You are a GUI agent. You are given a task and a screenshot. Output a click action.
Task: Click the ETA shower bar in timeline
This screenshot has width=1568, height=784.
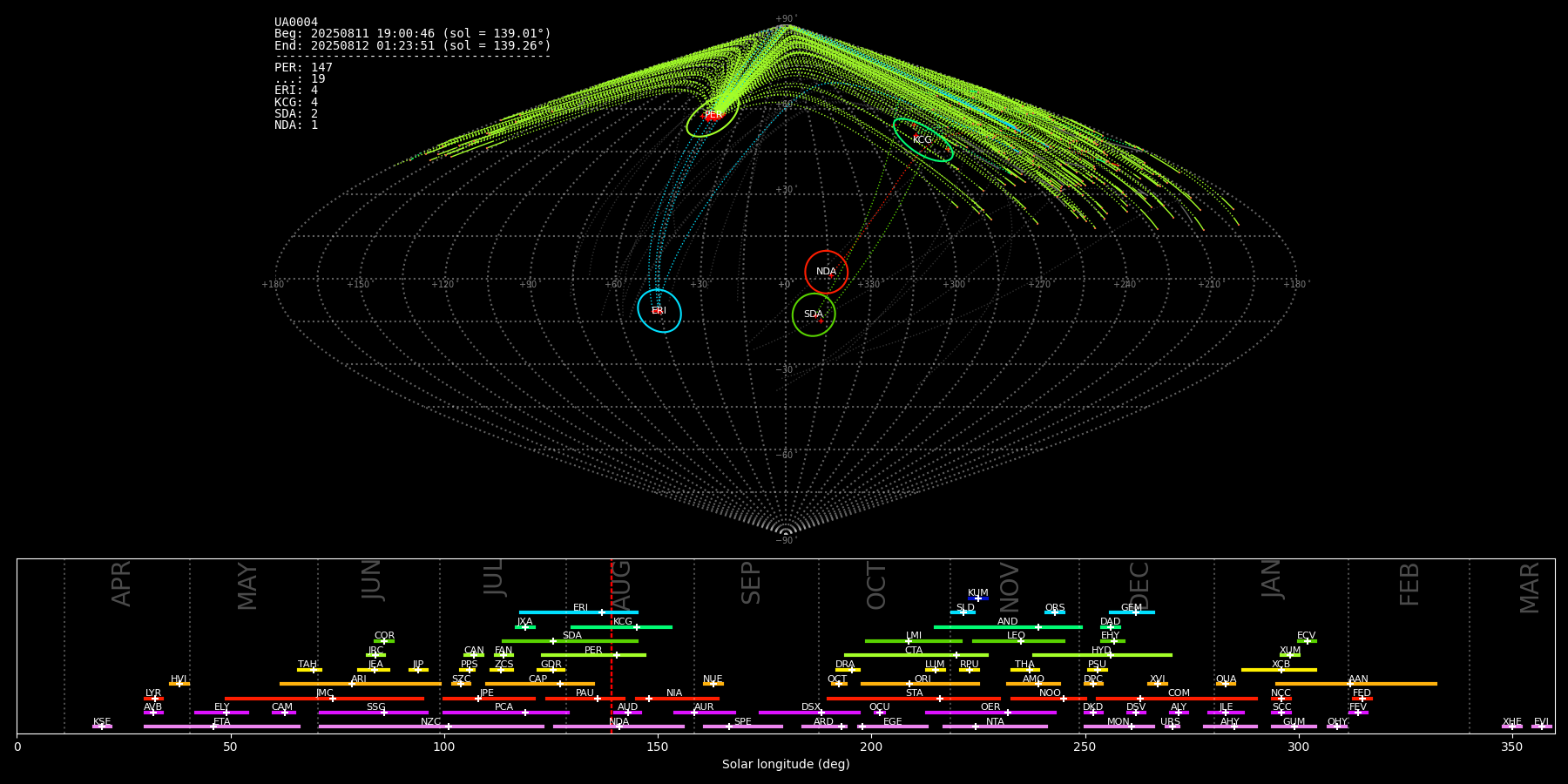click(x=222, y=727)
